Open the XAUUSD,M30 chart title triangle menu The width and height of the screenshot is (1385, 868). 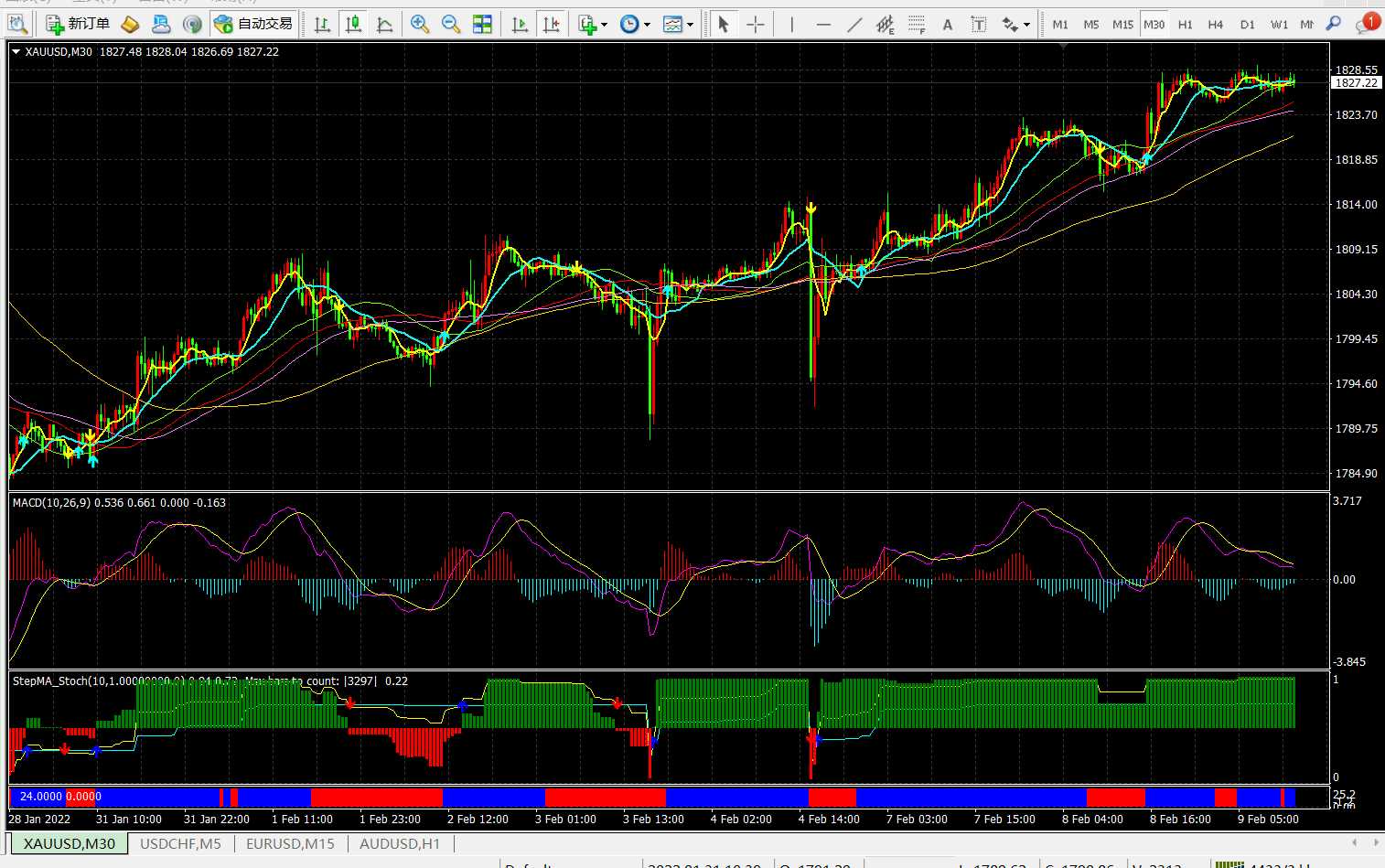[x=16, y=52]
